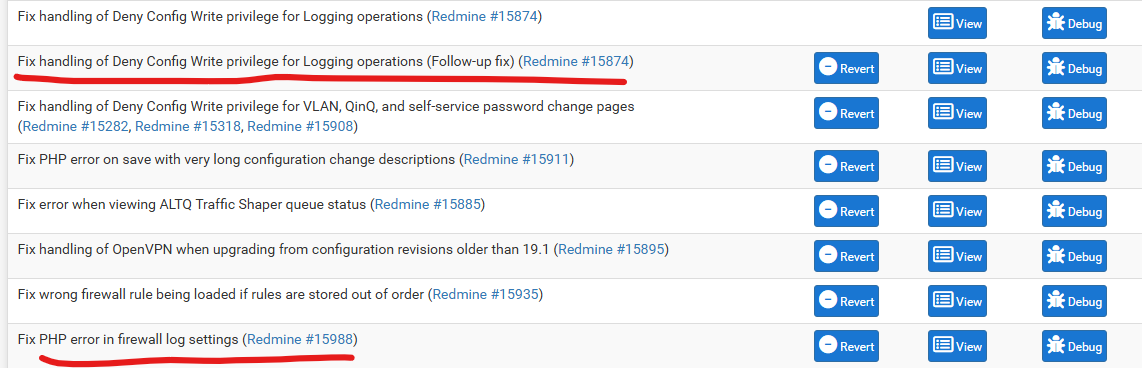Viewport: 1142px width, 368px height.
Task: Open Redmine #15895 link
Action: (x=611, y=250)
